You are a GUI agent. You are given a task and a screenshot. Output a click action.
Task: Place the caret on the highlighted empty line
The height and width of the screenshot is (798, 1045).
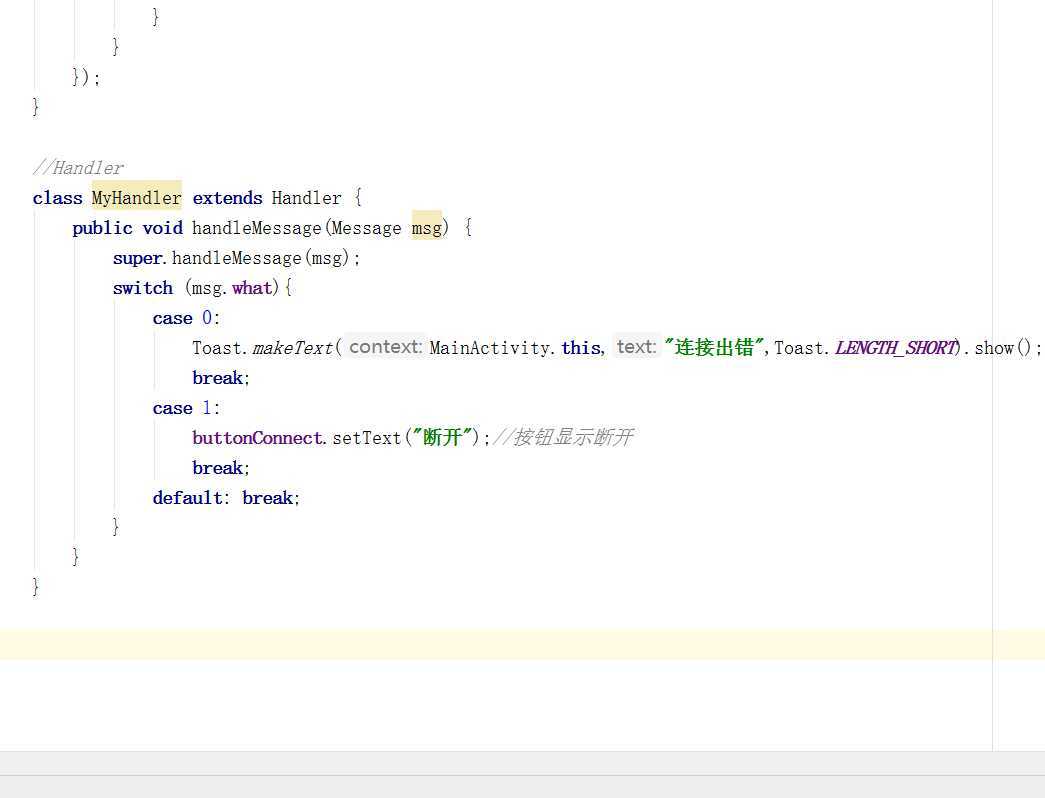coord(522,644)
